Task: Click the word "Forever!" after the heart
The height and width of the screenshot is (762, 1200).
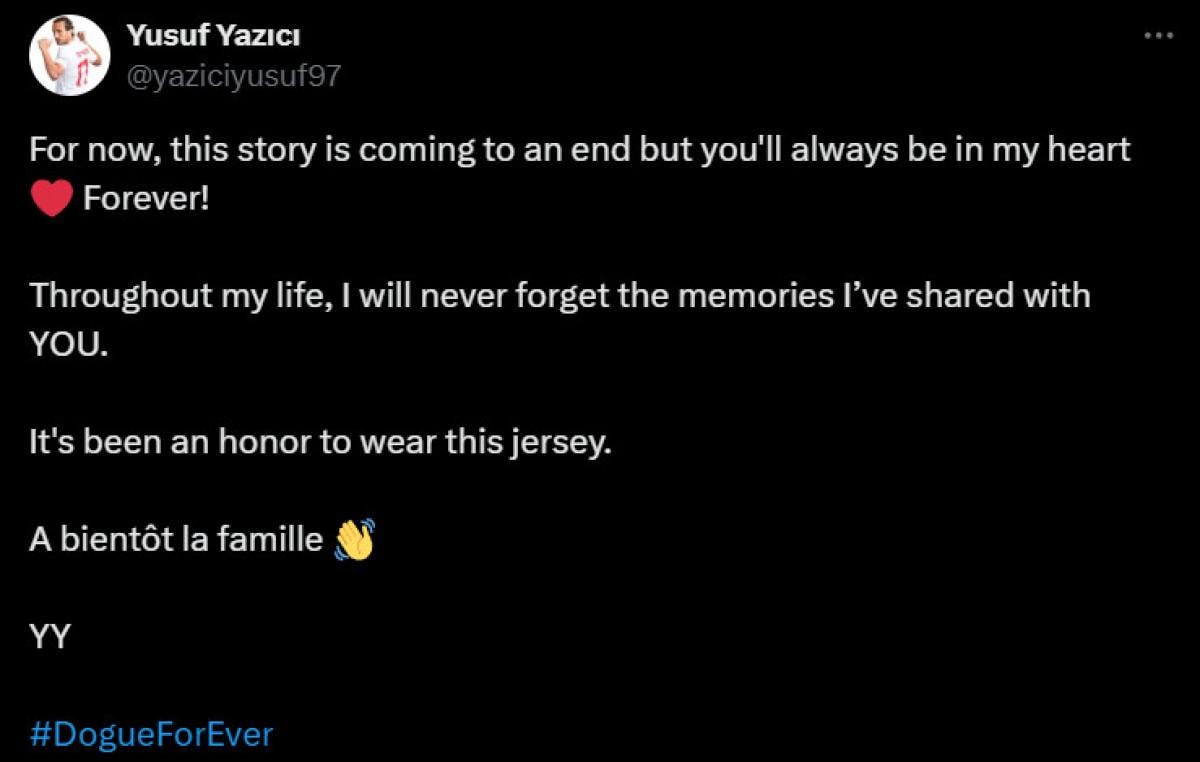Action: point(146,199)
